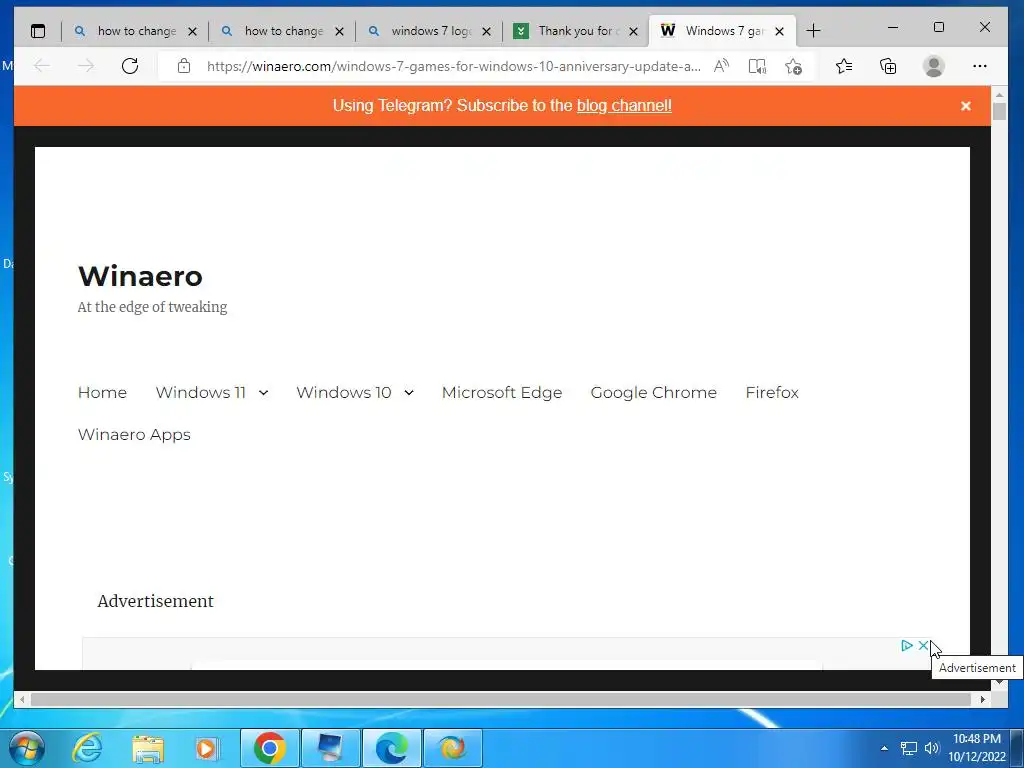Open the Windows Start orb

(27, 748)
